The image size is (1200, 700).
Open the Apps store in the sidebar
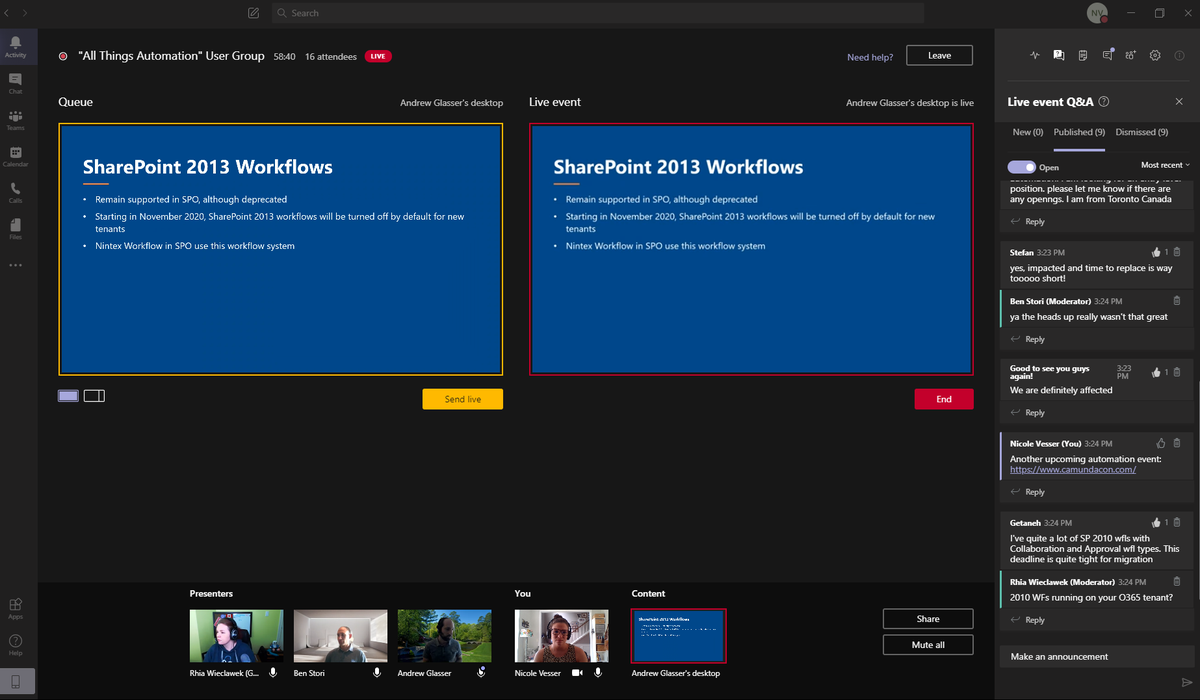(16, 609)
